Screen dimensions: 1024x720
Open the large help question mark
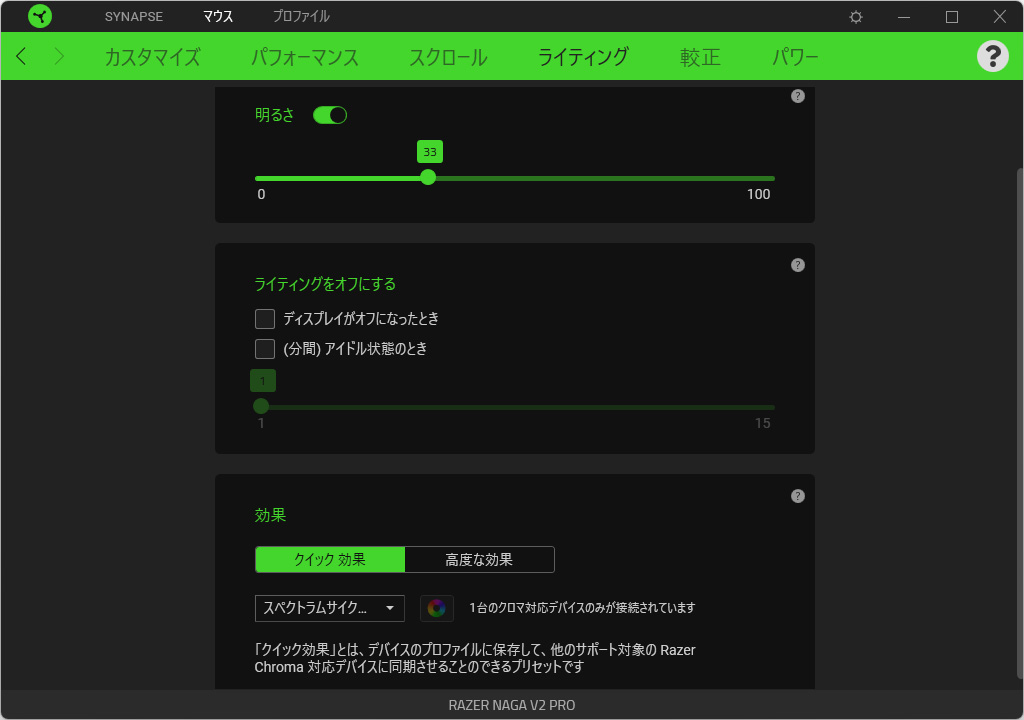pyautogui.click(x=992, y=56)
